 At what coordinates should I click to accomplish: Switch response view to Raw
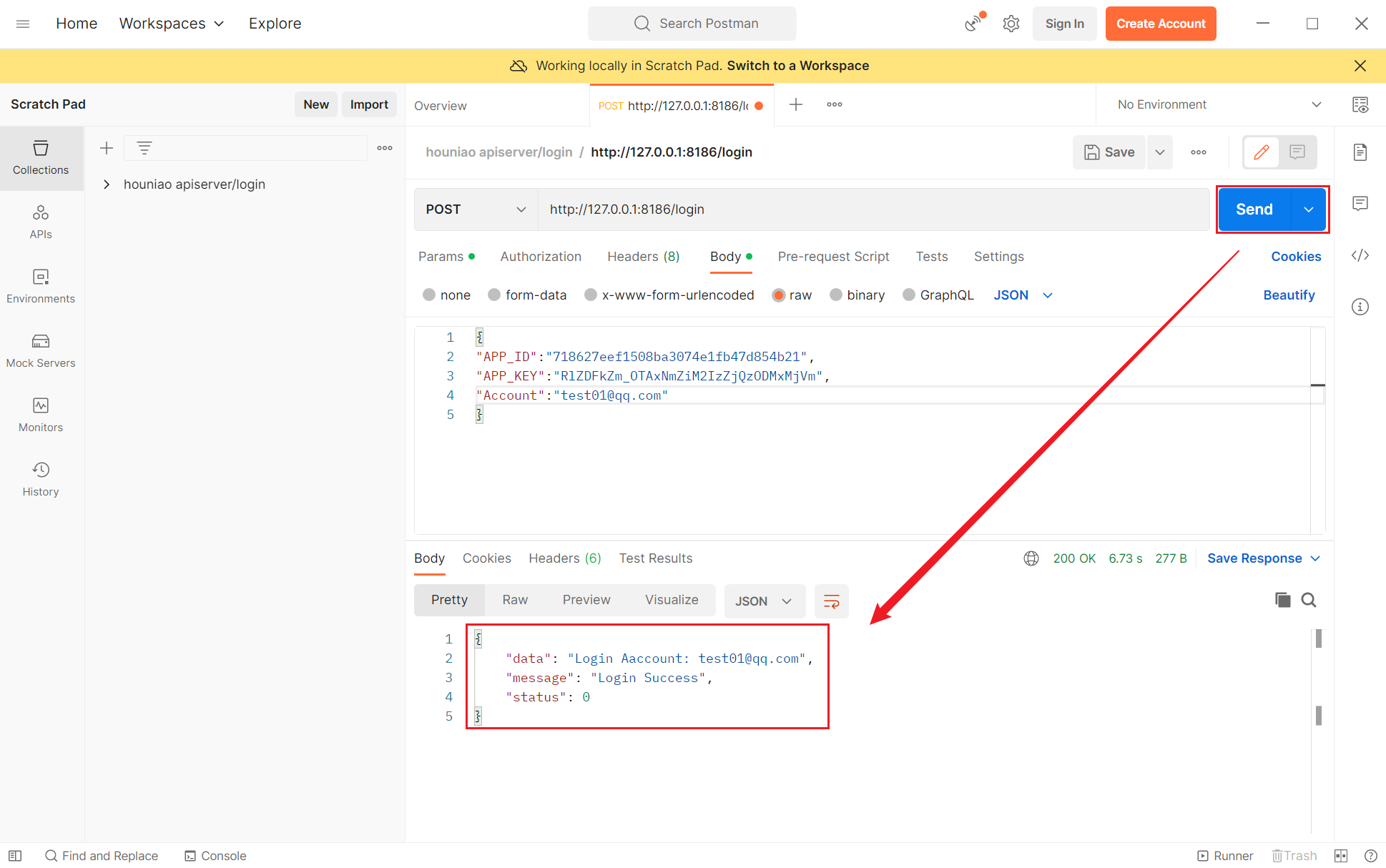(x=515, y=600)
